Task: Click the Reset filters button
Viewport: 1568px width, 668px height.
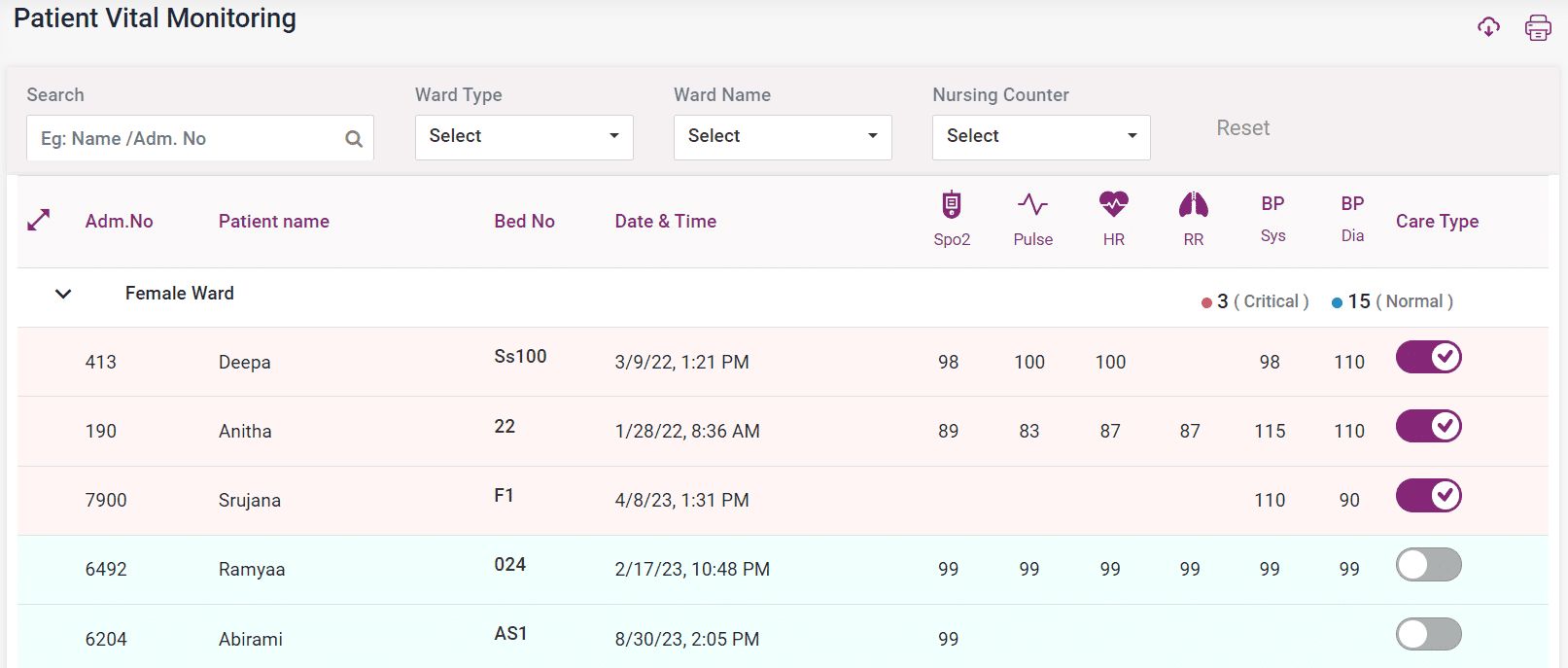Action: point(1242,128)
